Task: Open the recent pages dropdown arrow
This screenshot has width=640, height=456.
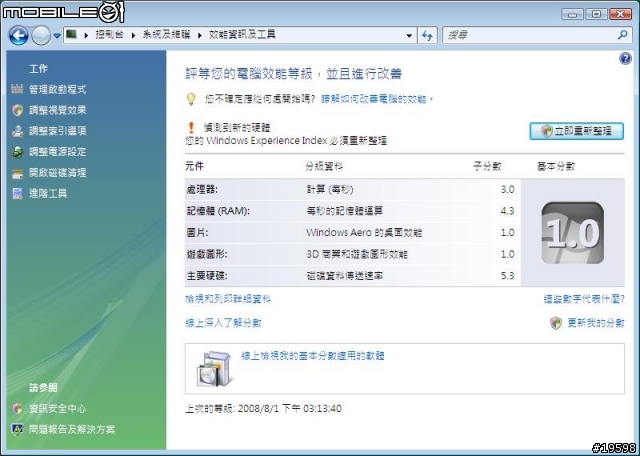Action: tap(57, 36)
